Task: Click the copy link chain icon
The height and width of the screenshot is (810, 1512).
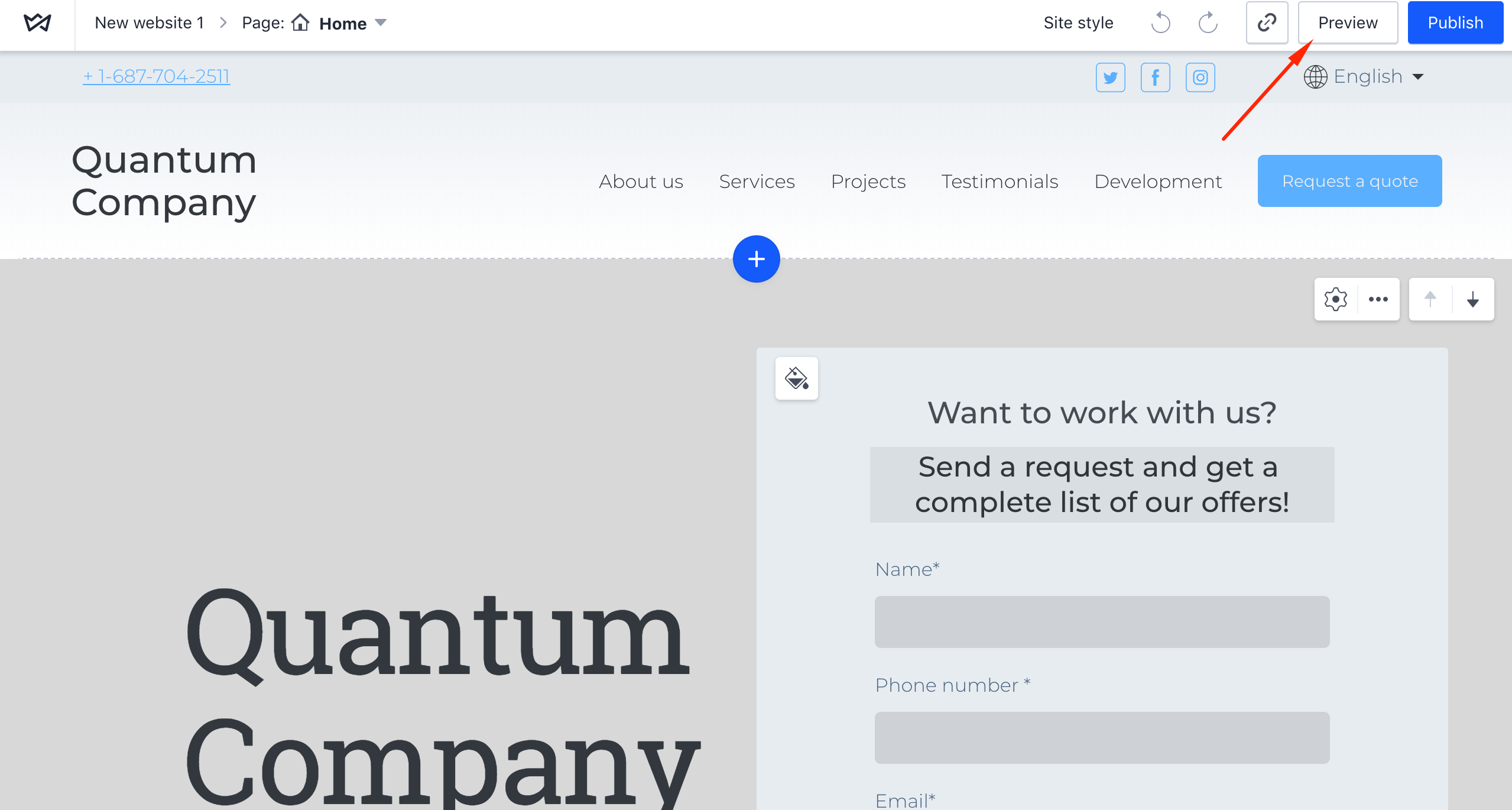Action: point(1267,23)
